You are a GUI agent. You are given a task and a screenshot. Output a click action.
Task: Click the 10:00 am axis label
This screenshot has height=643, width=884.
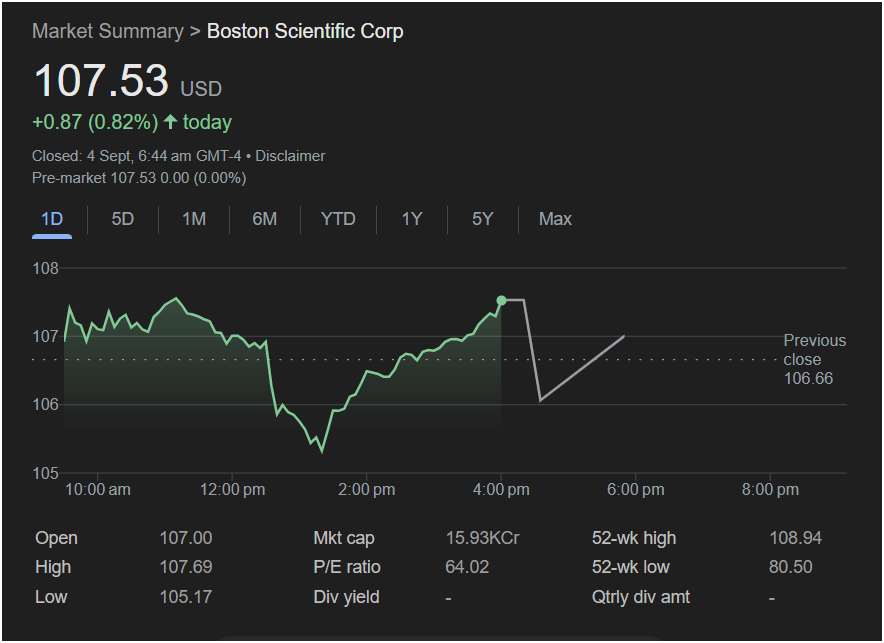click(98, 489)
